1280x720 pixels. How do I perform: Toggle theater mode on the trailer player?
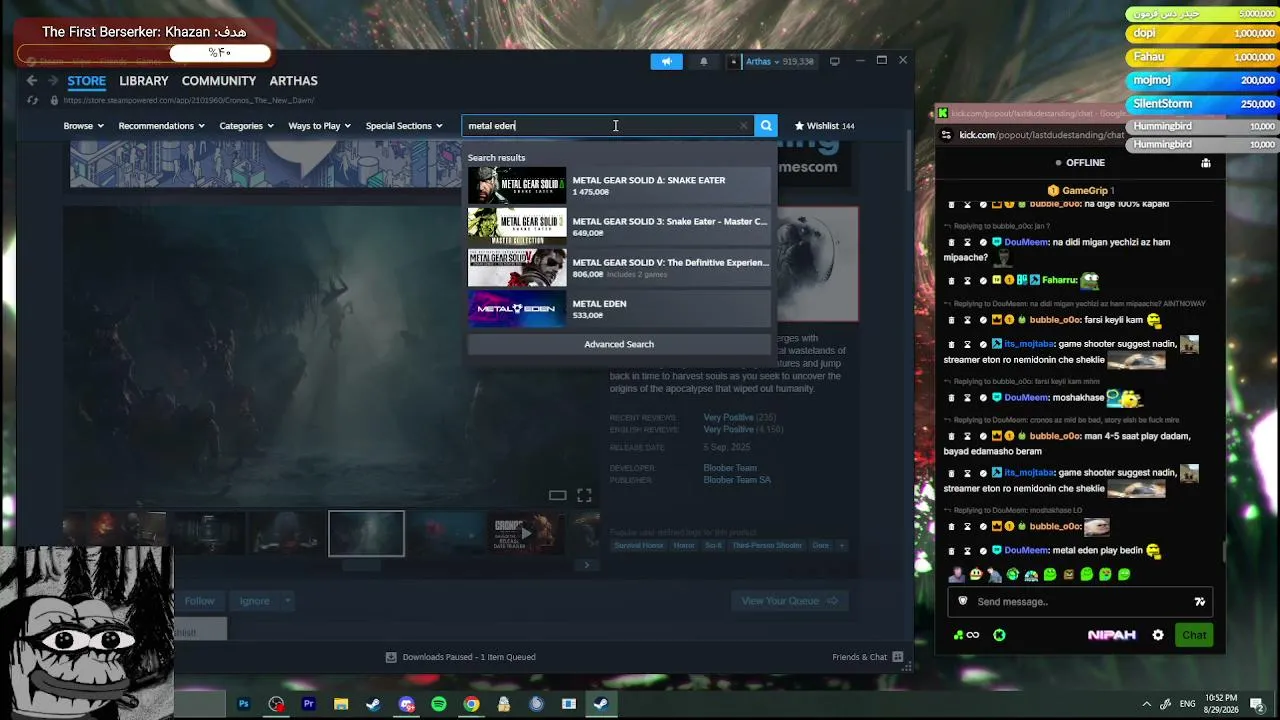click(558, 495)
